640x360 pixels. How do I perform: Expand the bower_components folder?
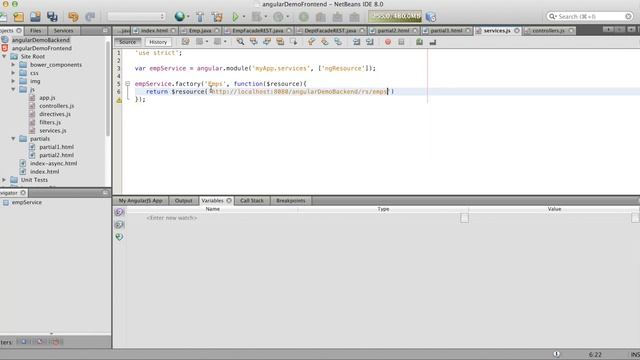pos(13,64)
